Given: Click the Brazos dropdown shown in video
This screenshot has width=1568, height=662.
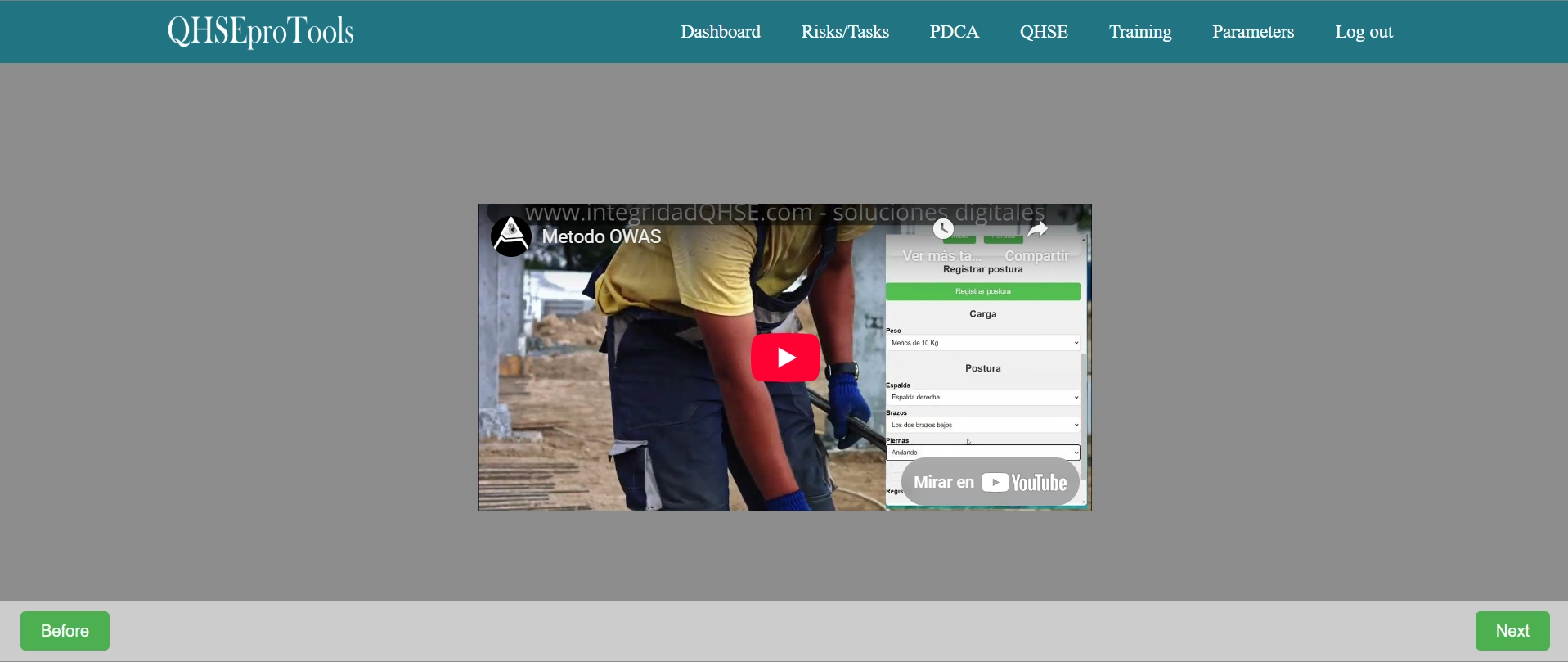Looking at the screenshot, I should point(982,425).
